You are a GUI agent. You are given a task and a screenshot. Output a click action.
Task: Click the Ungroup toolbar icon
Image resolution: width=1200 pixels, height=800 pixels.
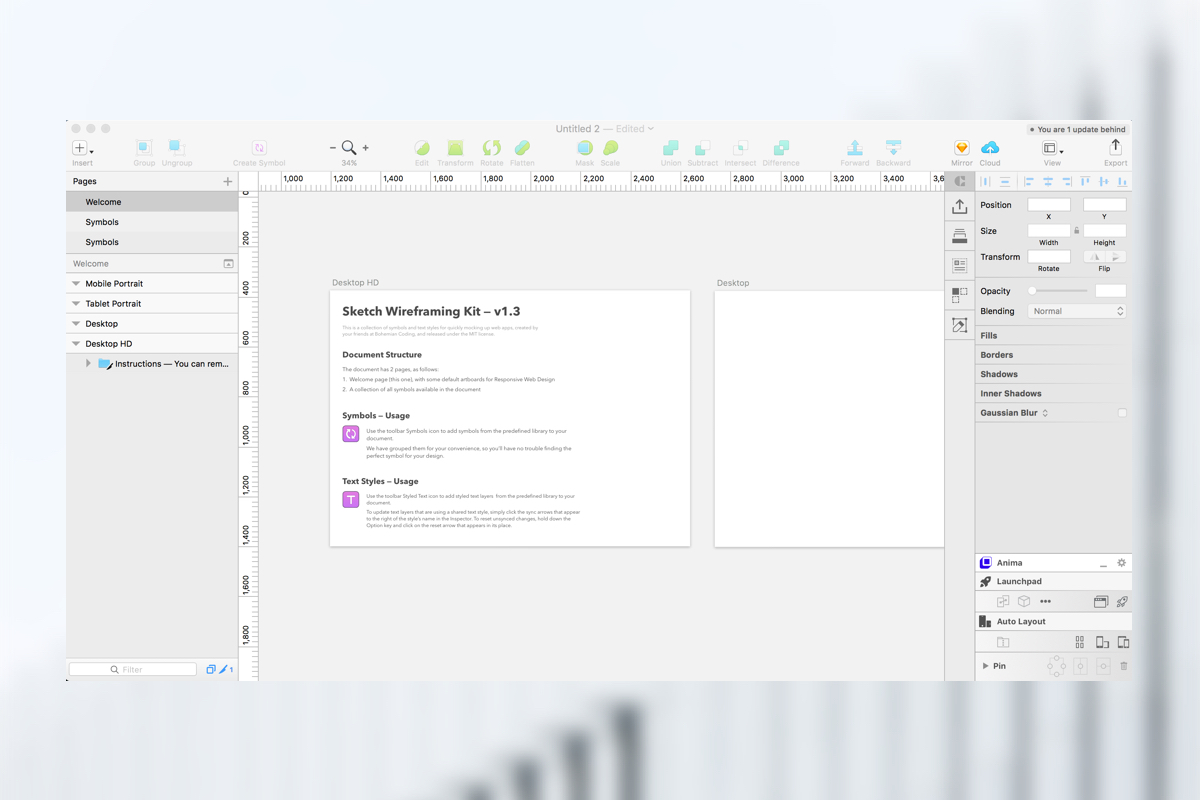pyautogui.click(x=176, y=148)
